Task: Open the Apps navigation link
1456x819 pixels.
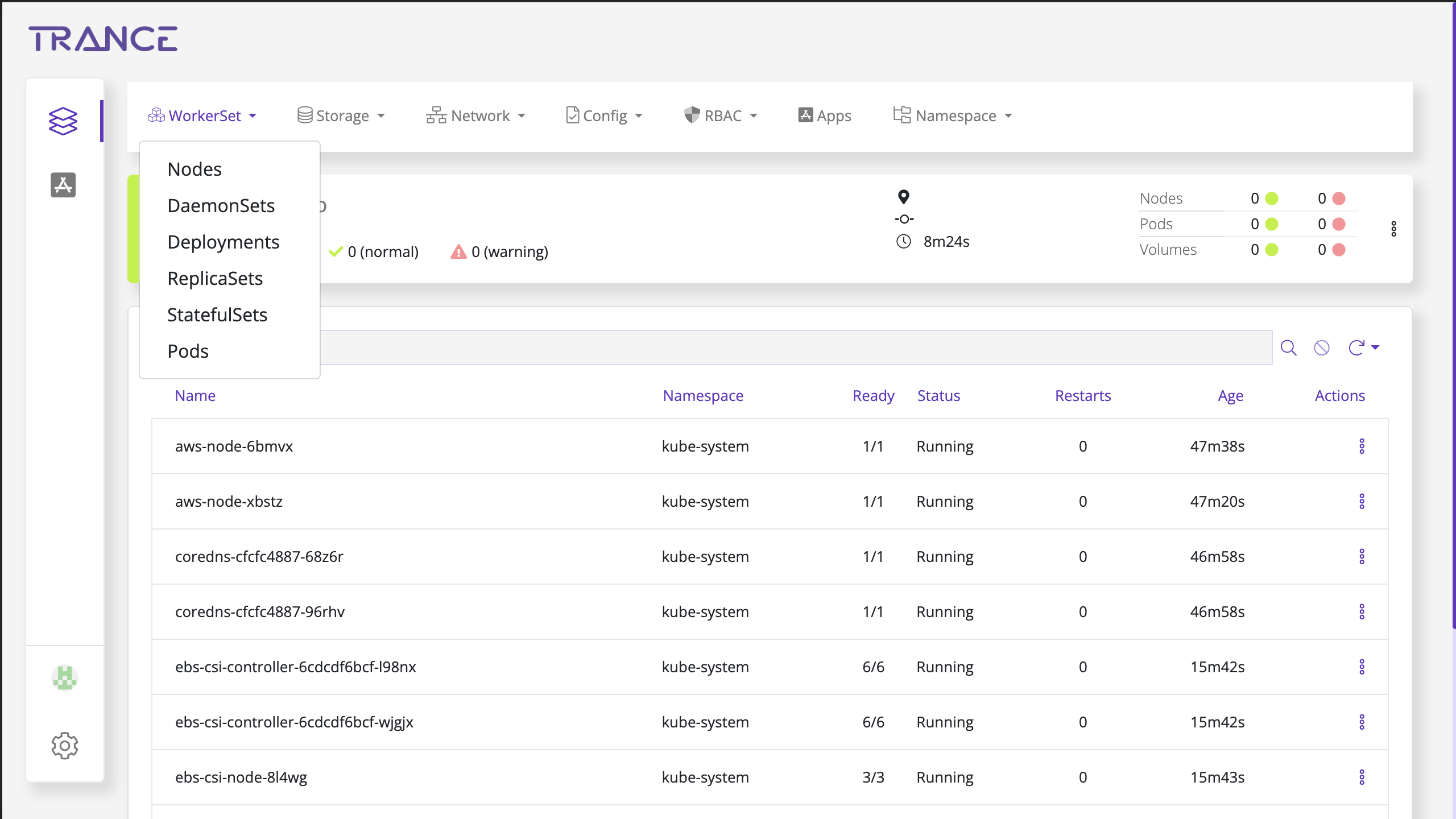Action: coord(825,116)
